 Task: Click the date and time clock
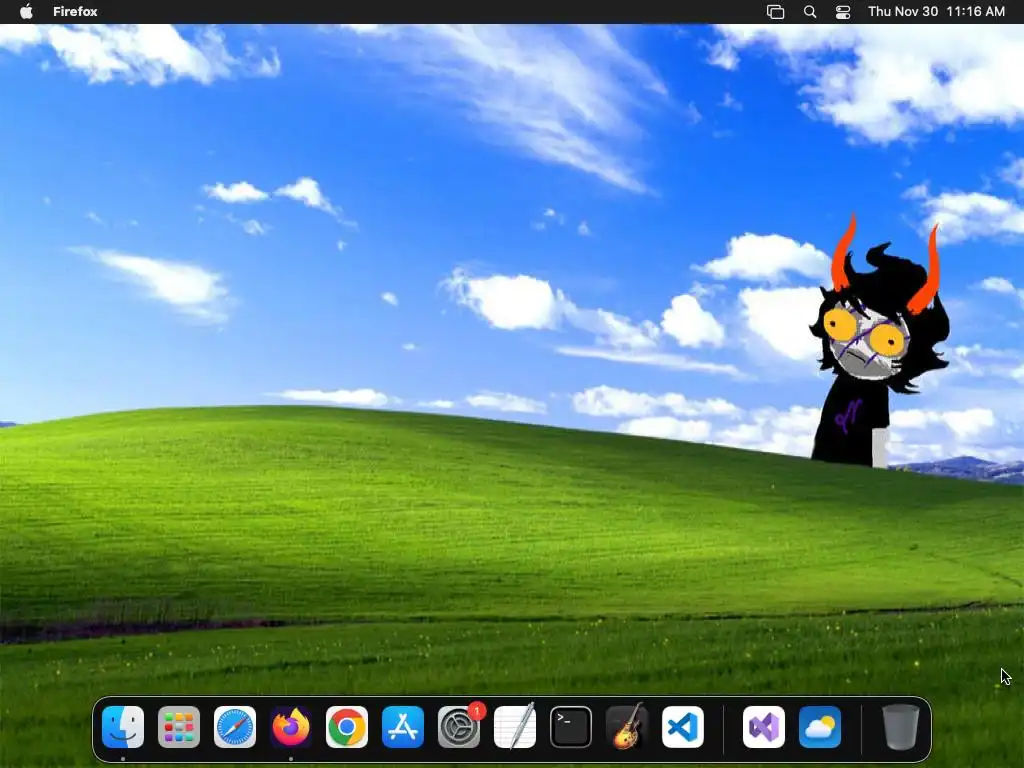(936, 12)
